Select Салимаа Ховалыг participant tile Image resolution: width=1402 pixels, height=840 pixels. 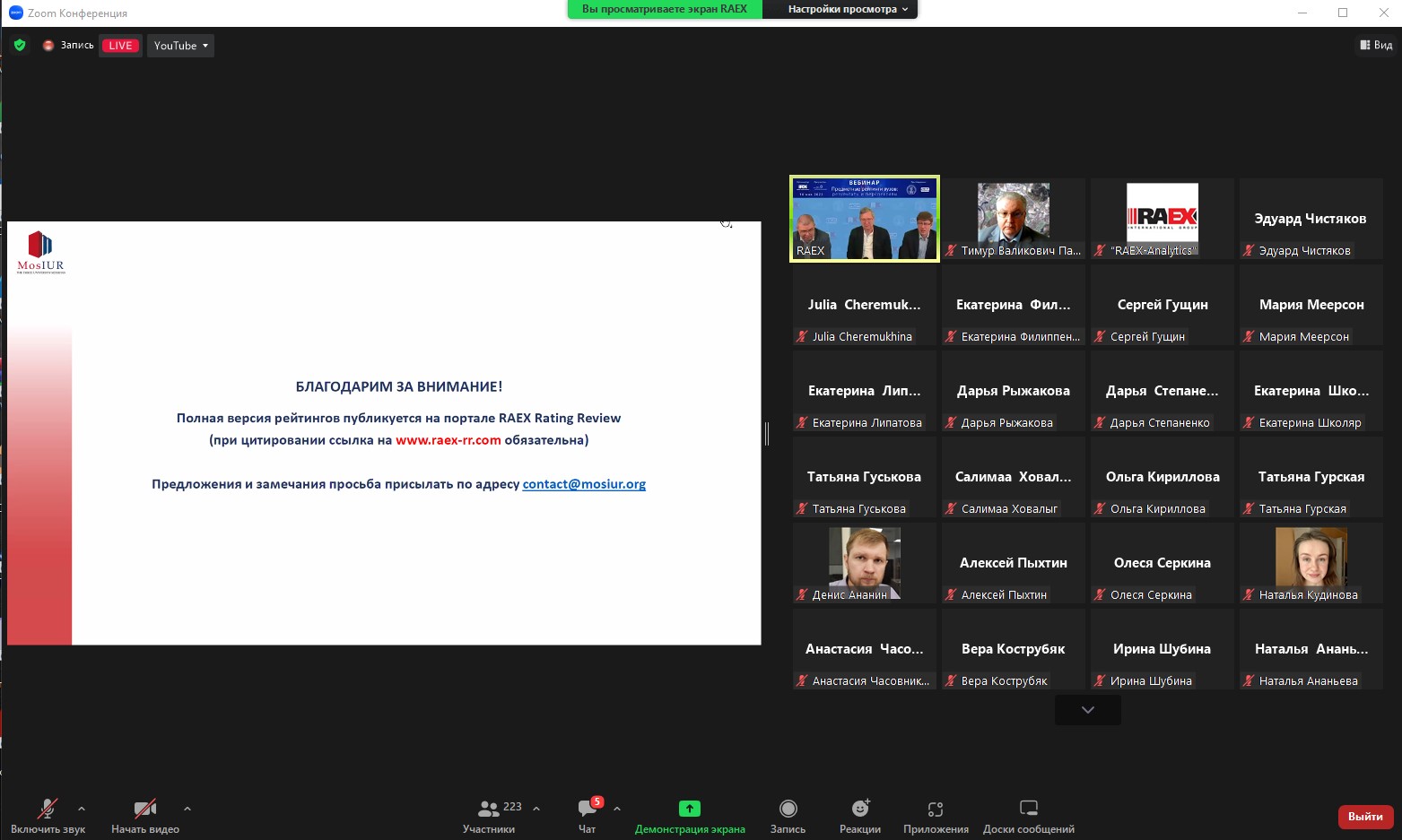pos(1014,477)
